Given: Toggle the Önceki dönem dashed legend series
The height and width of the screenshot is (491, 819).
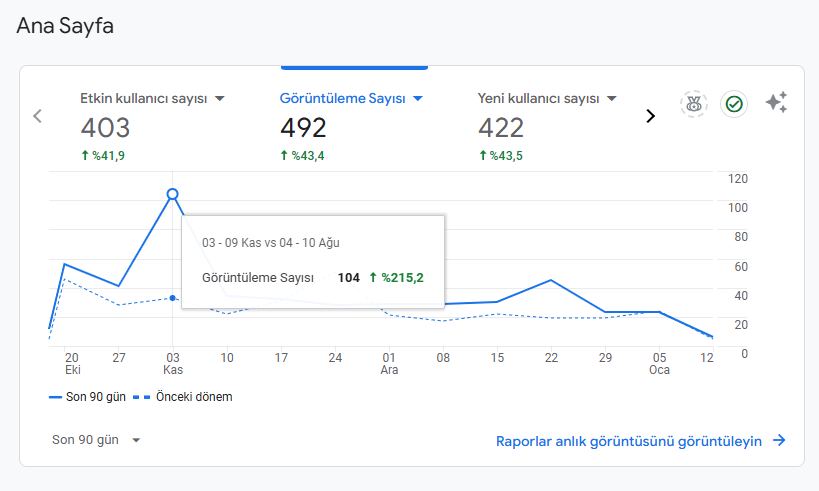Looking at the screenshot, I should pyautogui.click(x=183, y=397).
